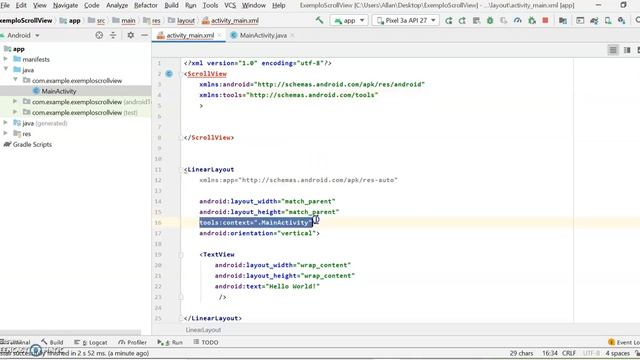The height and width of the screenshot is (360, 640).
Task: Open the Code menu
Action: 91,5
